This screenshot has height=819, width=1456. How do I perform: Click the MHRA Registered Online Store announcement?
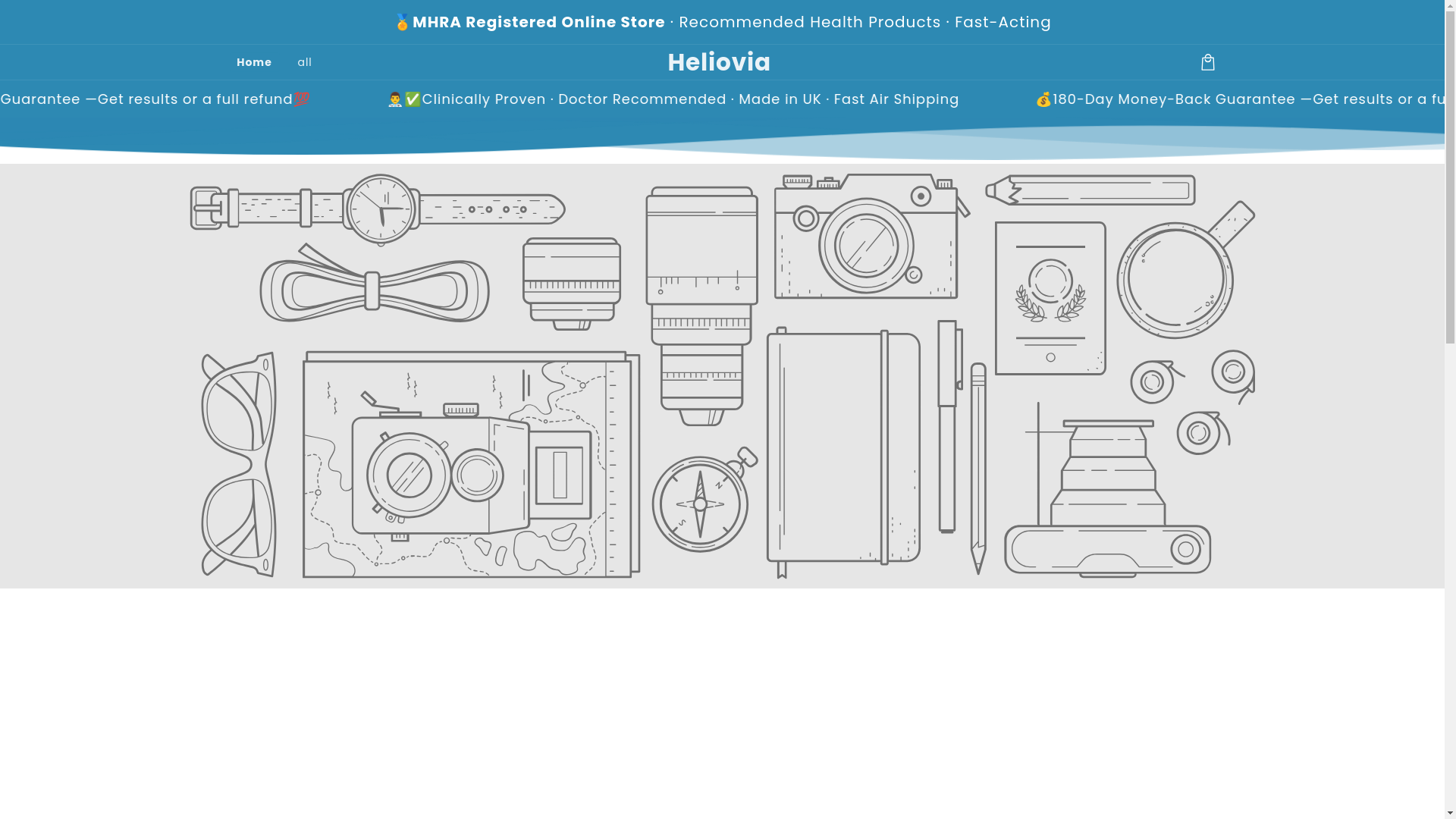tap(723, 22)
